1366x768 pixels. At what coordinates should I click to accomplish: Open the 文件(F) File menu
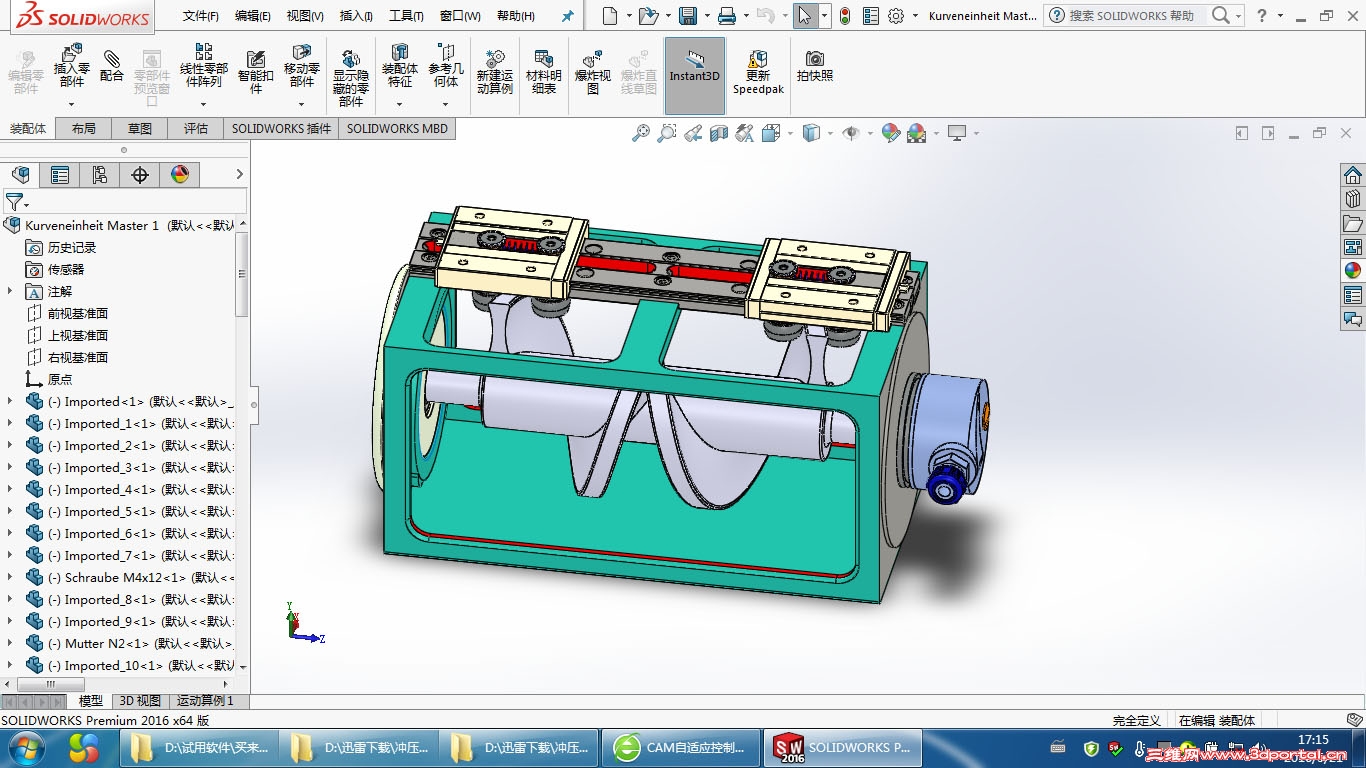tap(201, 16)
